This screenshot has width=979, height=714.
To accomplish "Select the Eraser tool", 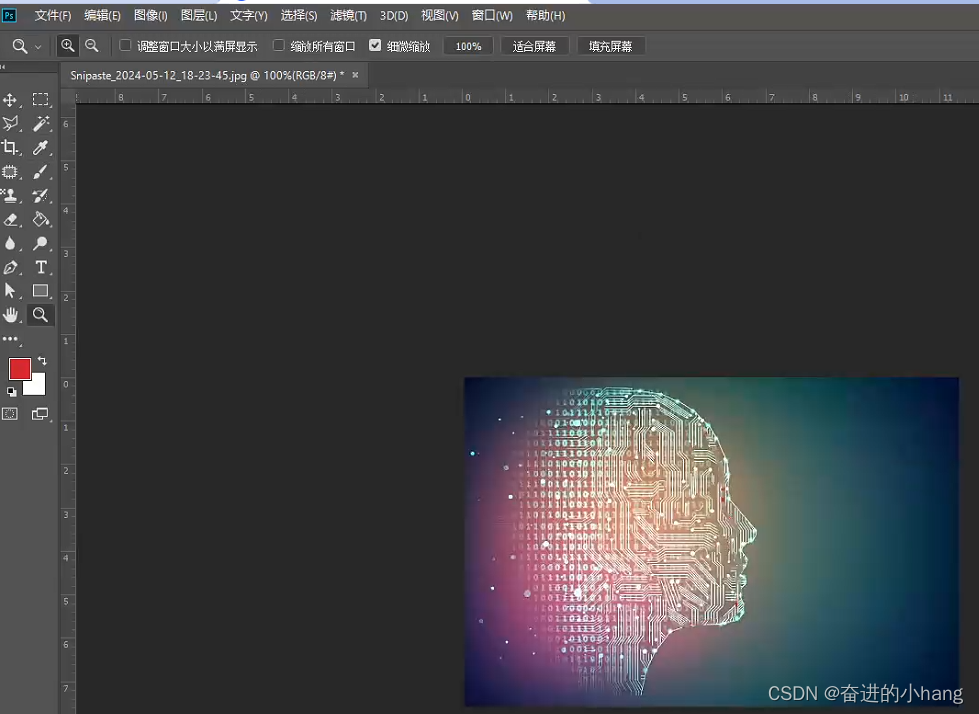I will click(10, 220).
